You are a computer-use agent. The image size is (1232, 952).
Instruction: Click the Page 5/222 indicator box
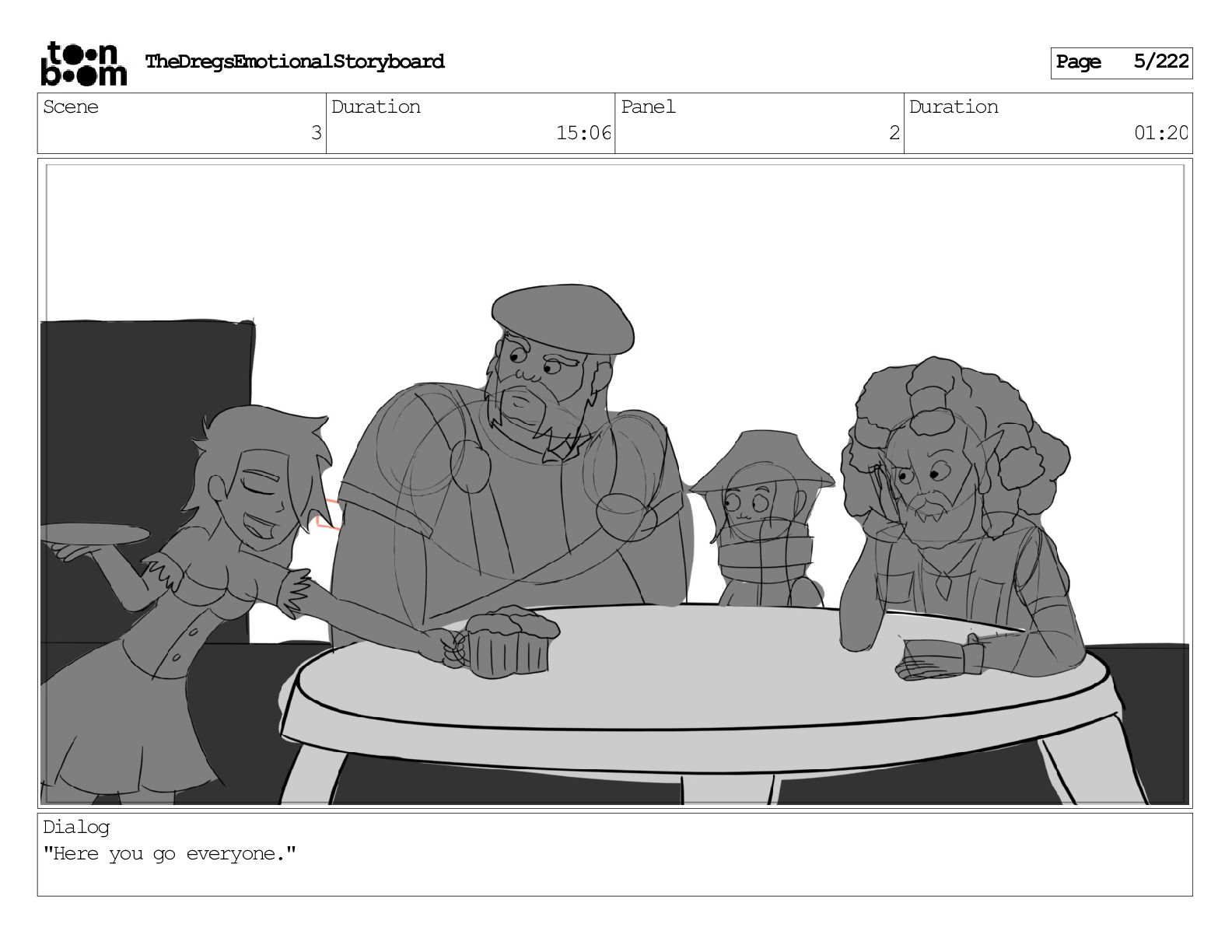[1121, 63]
